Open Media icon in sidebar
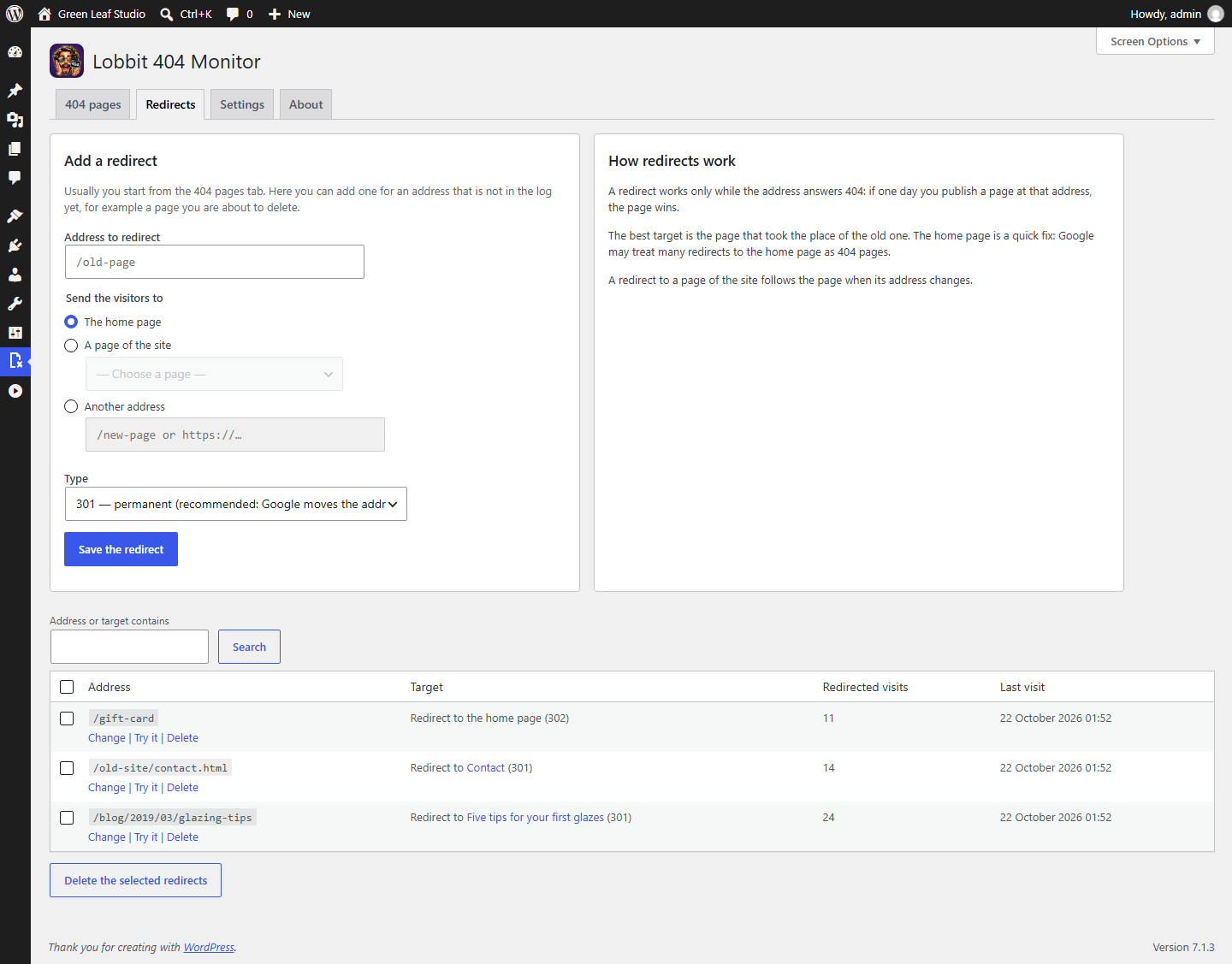The image size is (1232, 964). (15, 120)
